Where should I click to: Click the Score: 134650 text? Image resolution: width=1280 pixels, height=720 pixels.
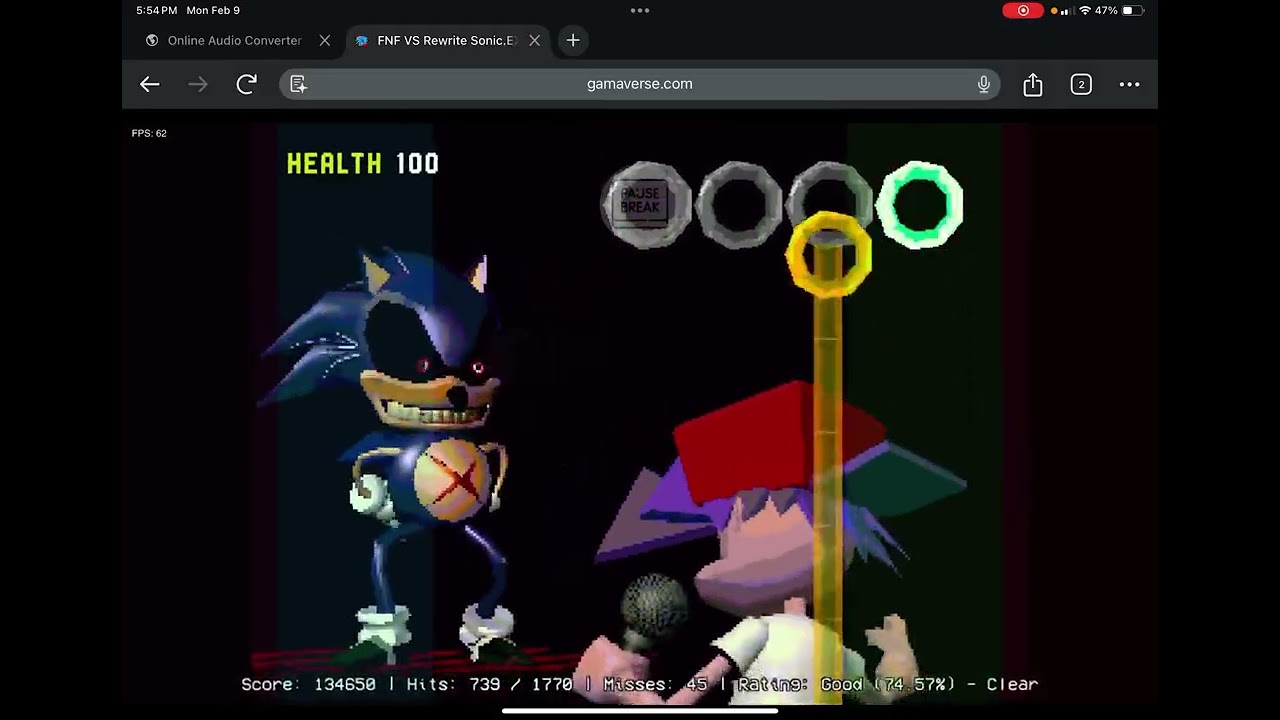click(308, 684)
